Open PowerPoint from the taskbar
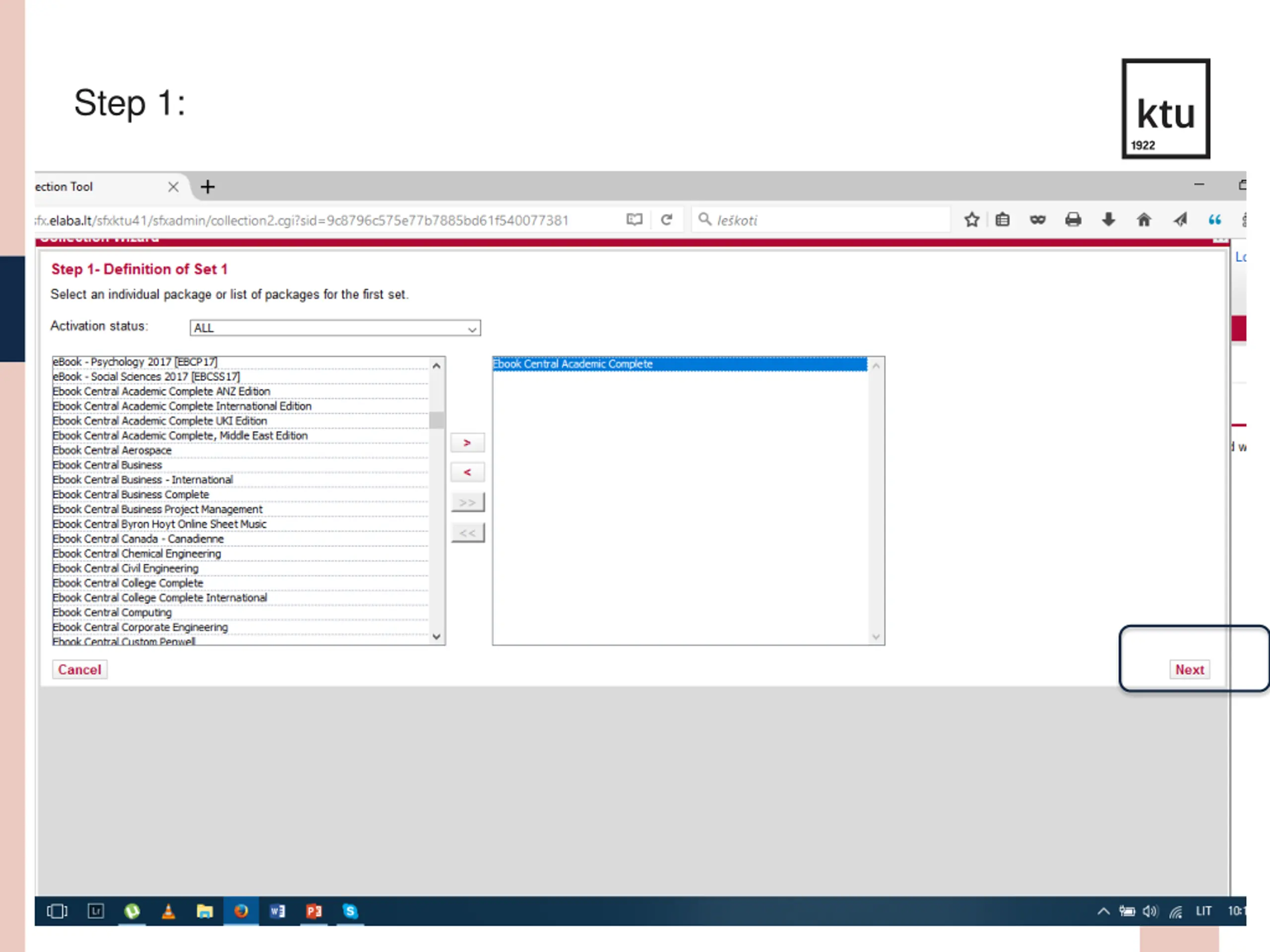Viewport: 1270px width, 952px height. click(x=314, y=911)
